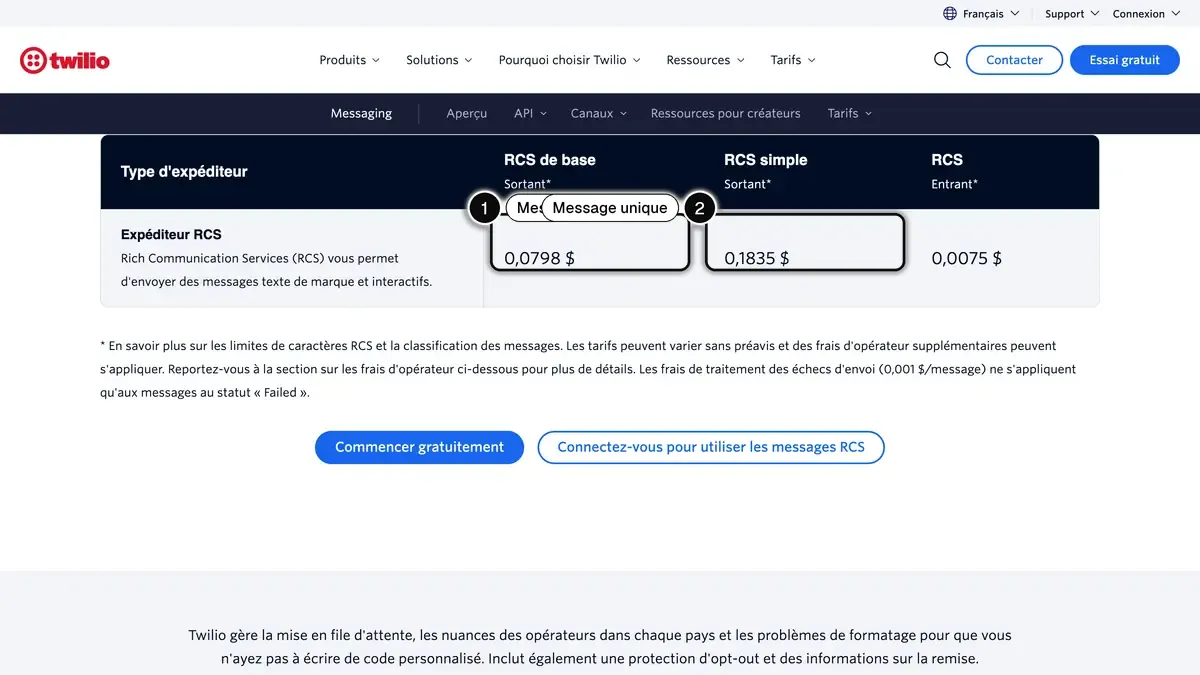Image resolution: width=1200 pixels, height=675 pixels.
Task: Open the Produits menu
Action: click(350, 60)
